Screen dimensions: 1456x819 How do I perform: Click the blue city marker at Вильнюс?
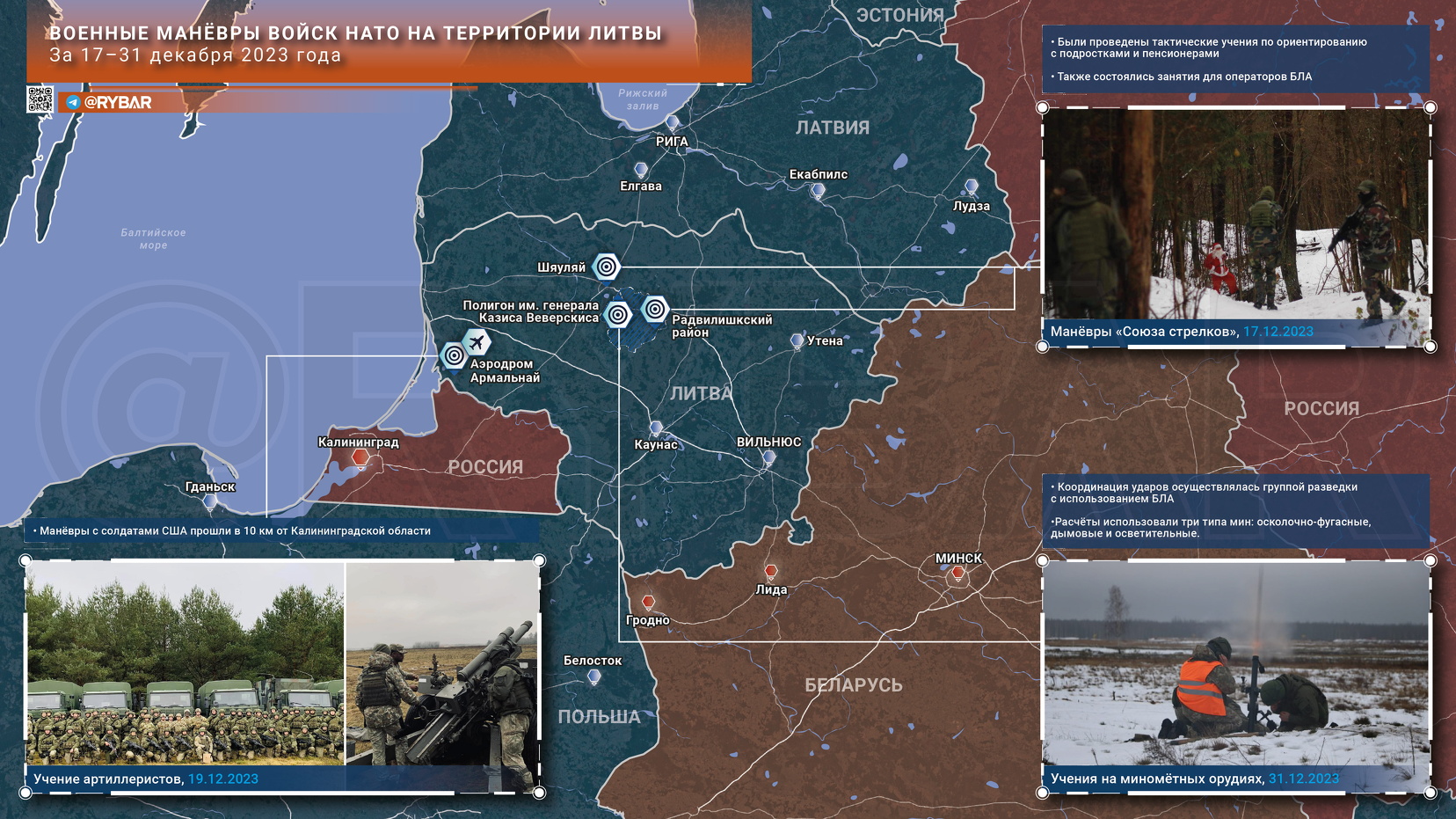pos(769,457)
